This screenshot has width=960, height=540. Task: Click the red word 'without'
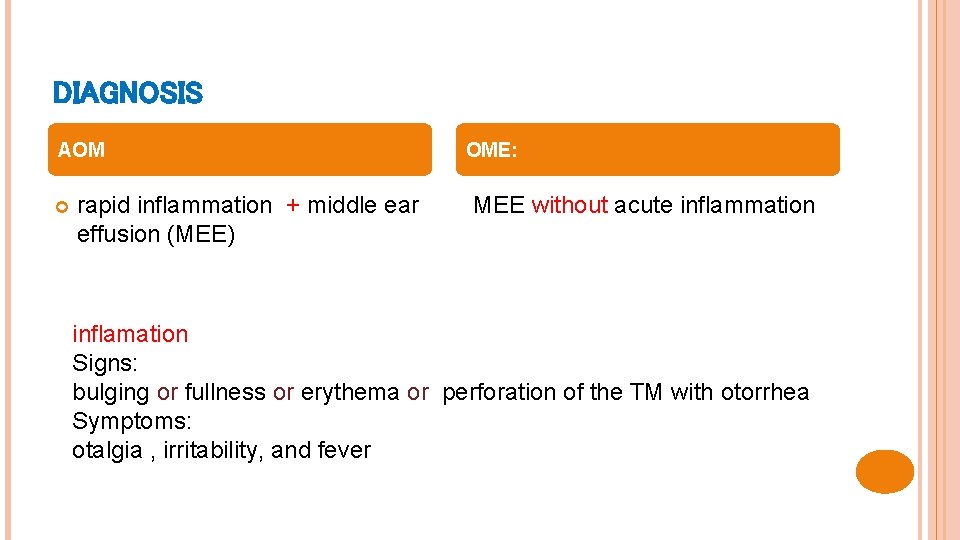(x=569, y=205)
